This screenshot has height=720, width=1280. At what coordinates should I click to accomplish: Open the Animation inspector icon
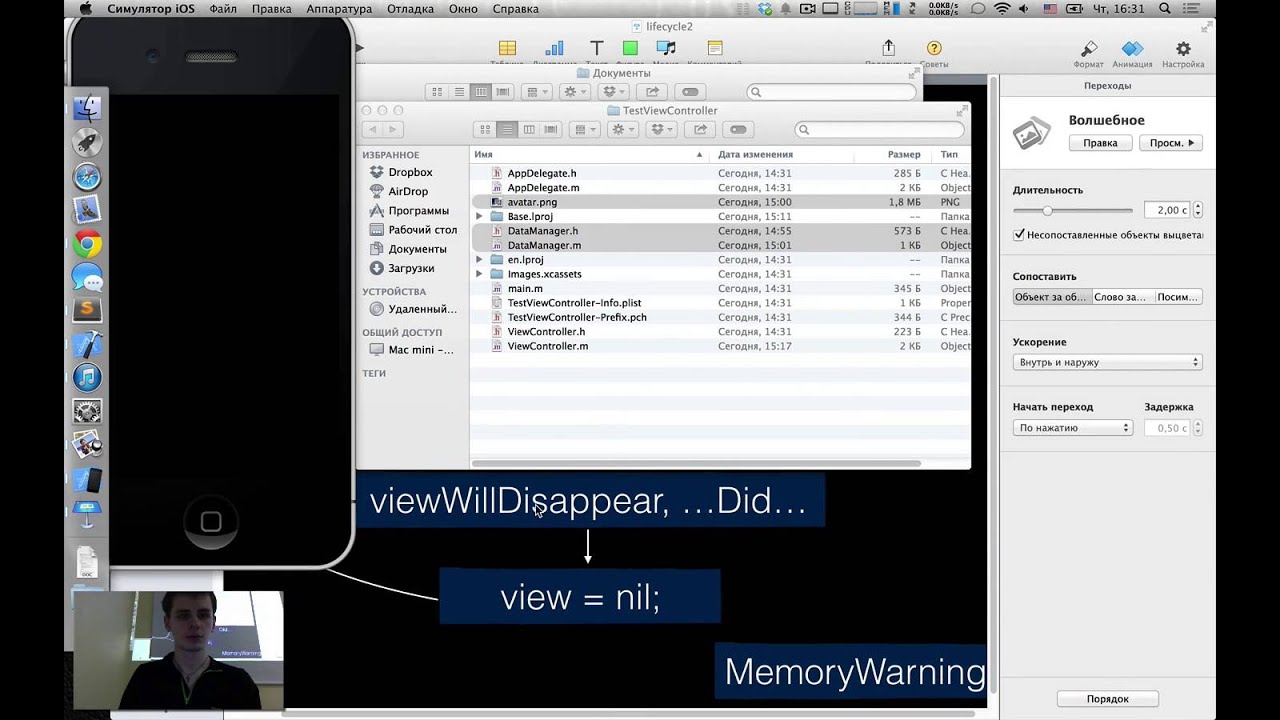pyautogui.click(x=1132, y=49)
